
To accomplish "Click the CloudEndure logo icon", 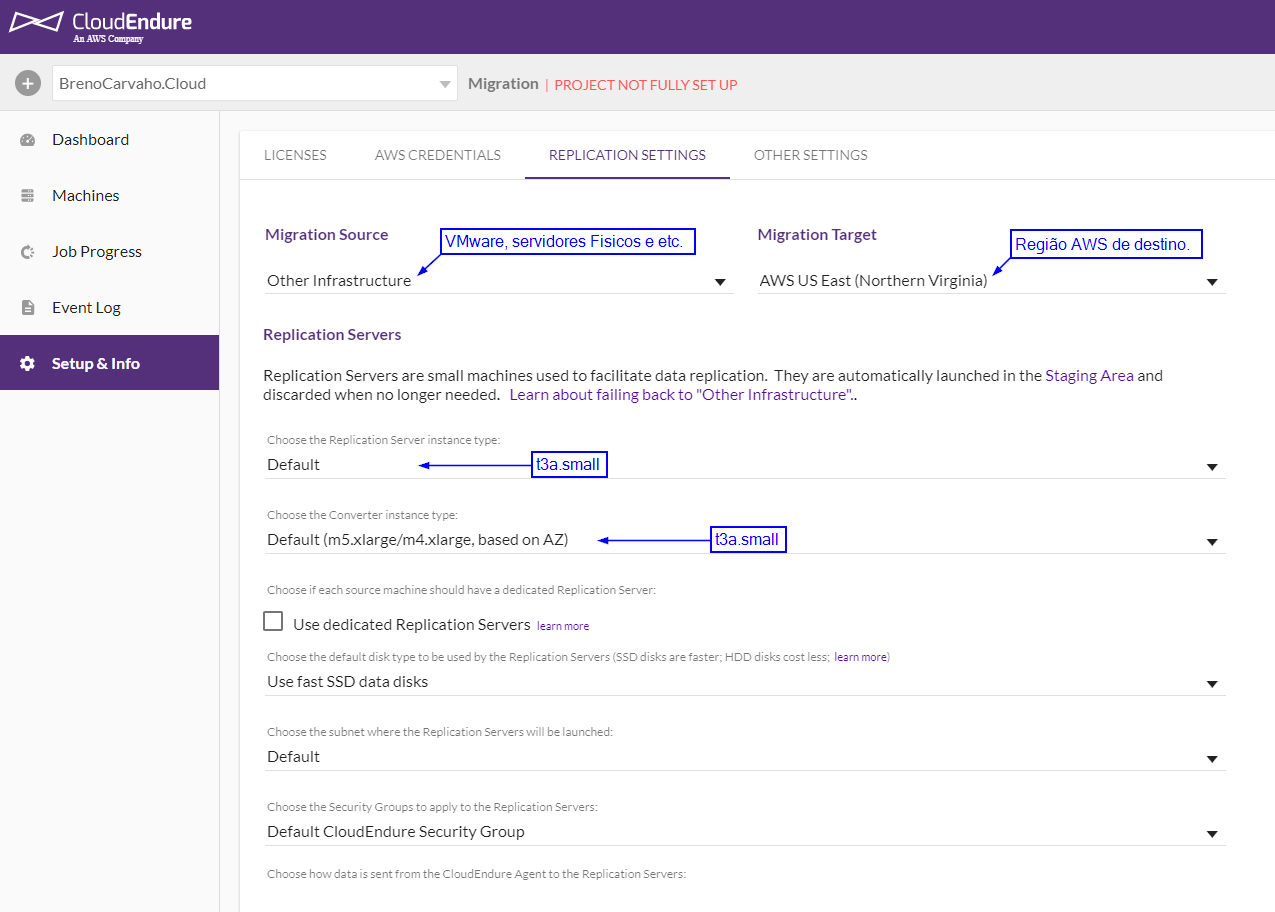I will pos(36,22).
